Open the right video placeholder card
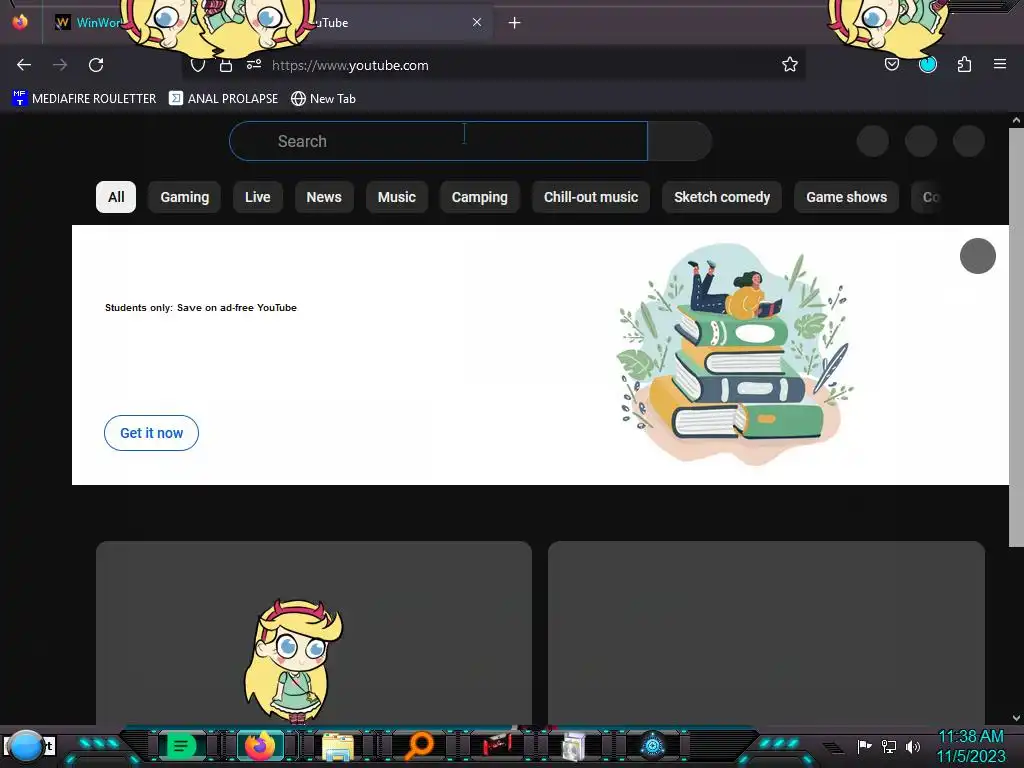1024x768 pixels. (766, 632)
